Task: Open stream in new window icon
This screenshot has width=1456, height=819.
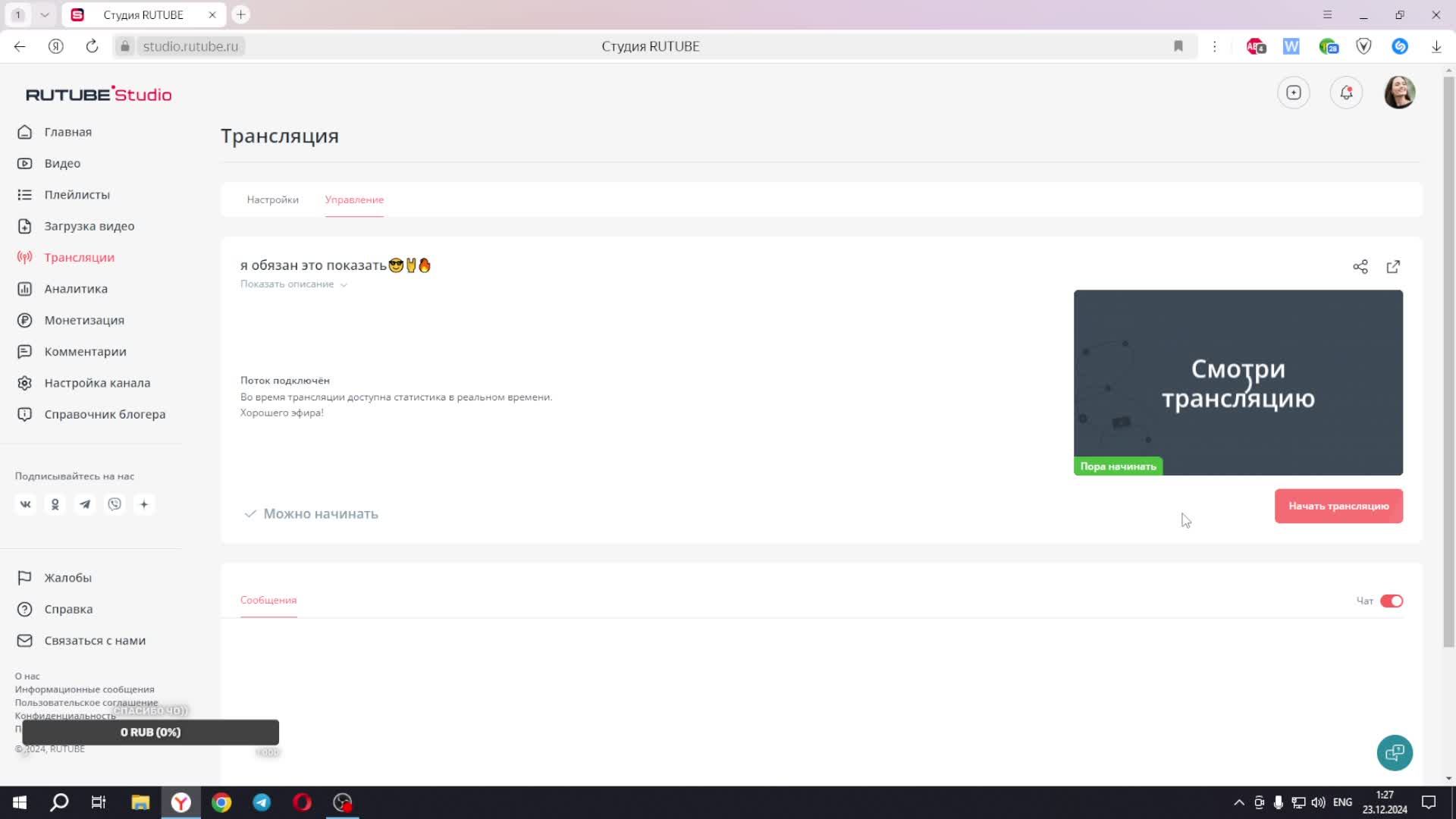Action: coord(1393,267)
